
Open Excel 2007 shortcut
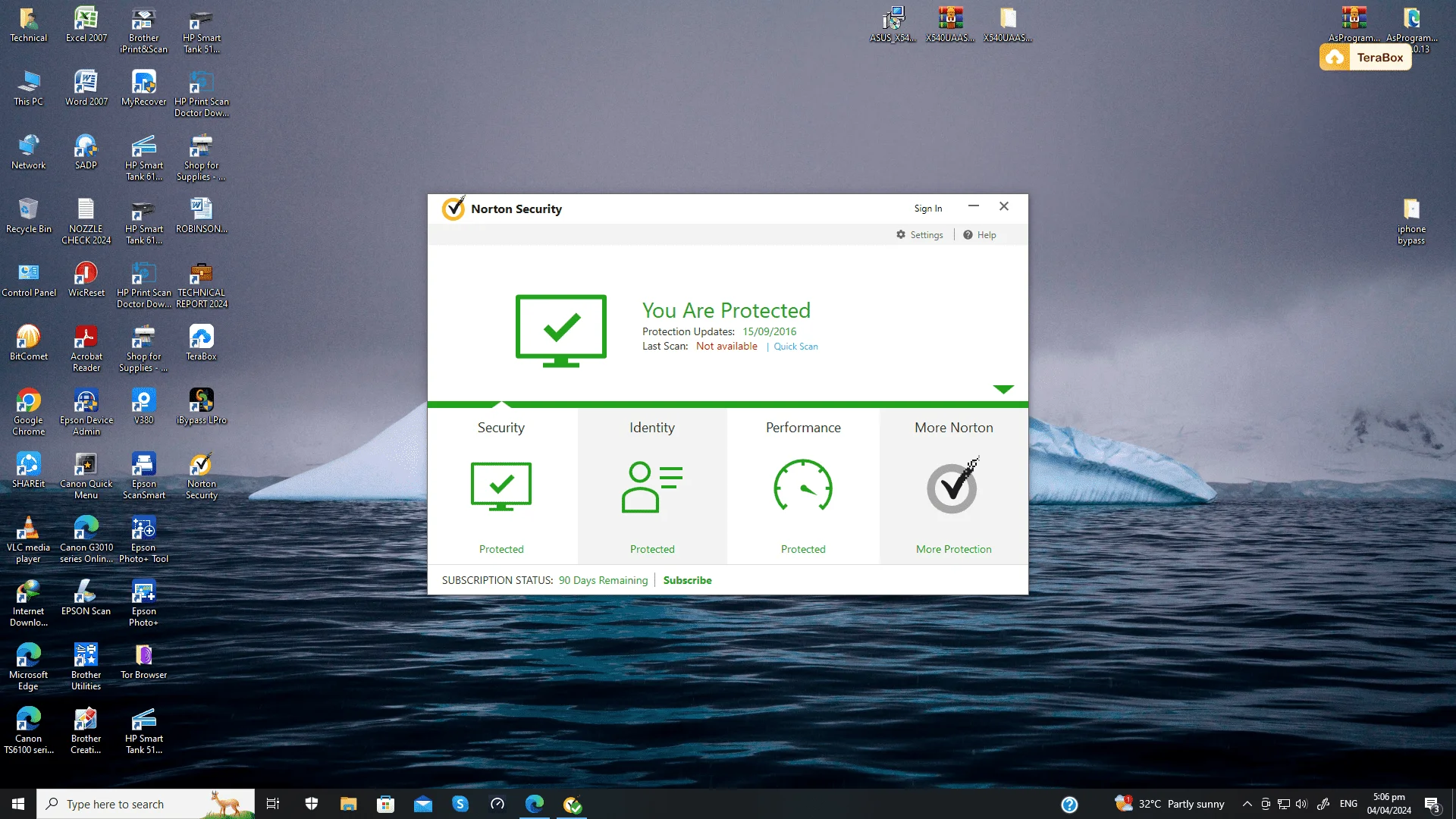86,24
